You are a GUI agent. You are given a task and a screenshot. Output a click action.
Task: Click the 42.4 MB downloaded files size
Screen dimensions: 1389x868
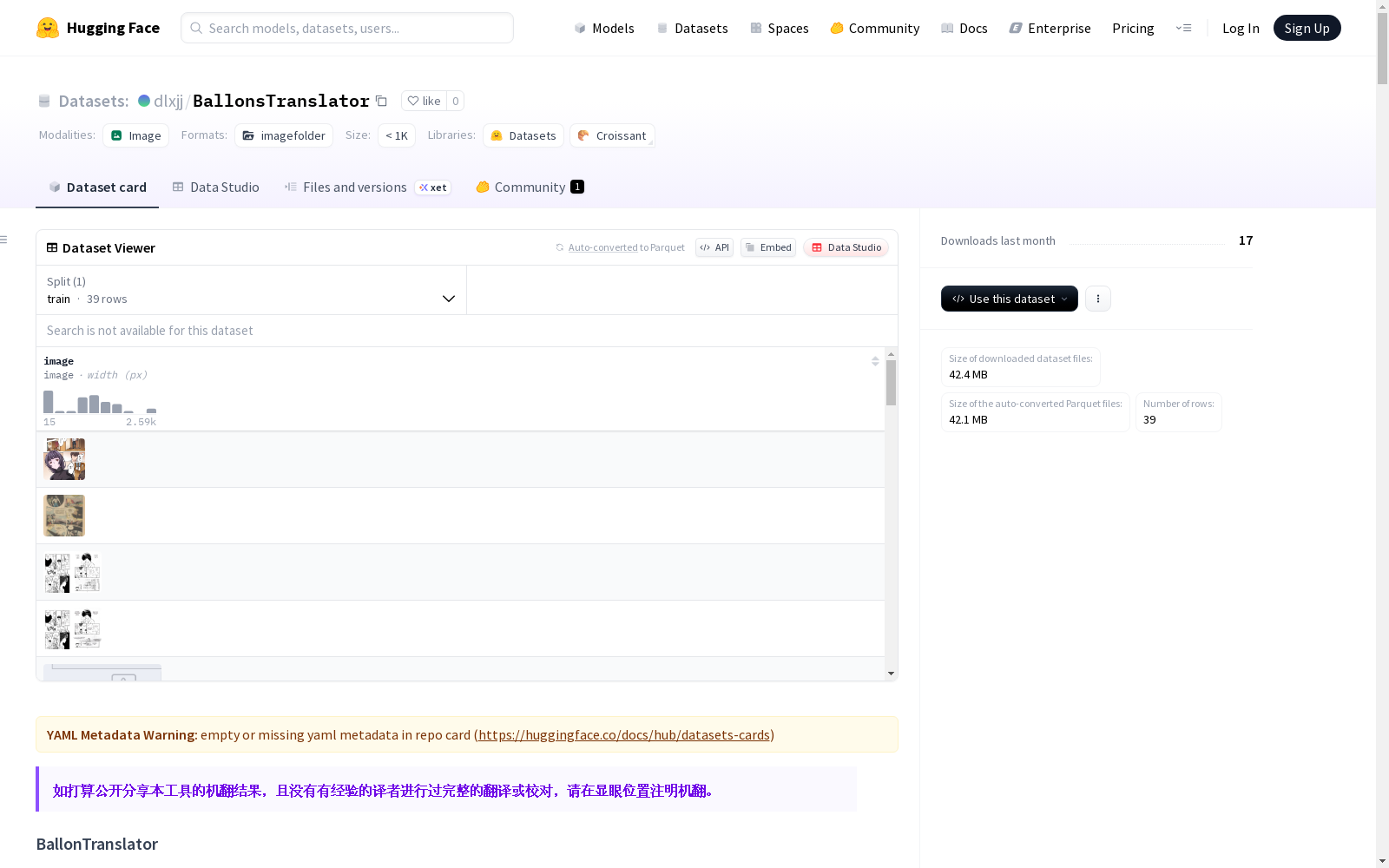968,375
